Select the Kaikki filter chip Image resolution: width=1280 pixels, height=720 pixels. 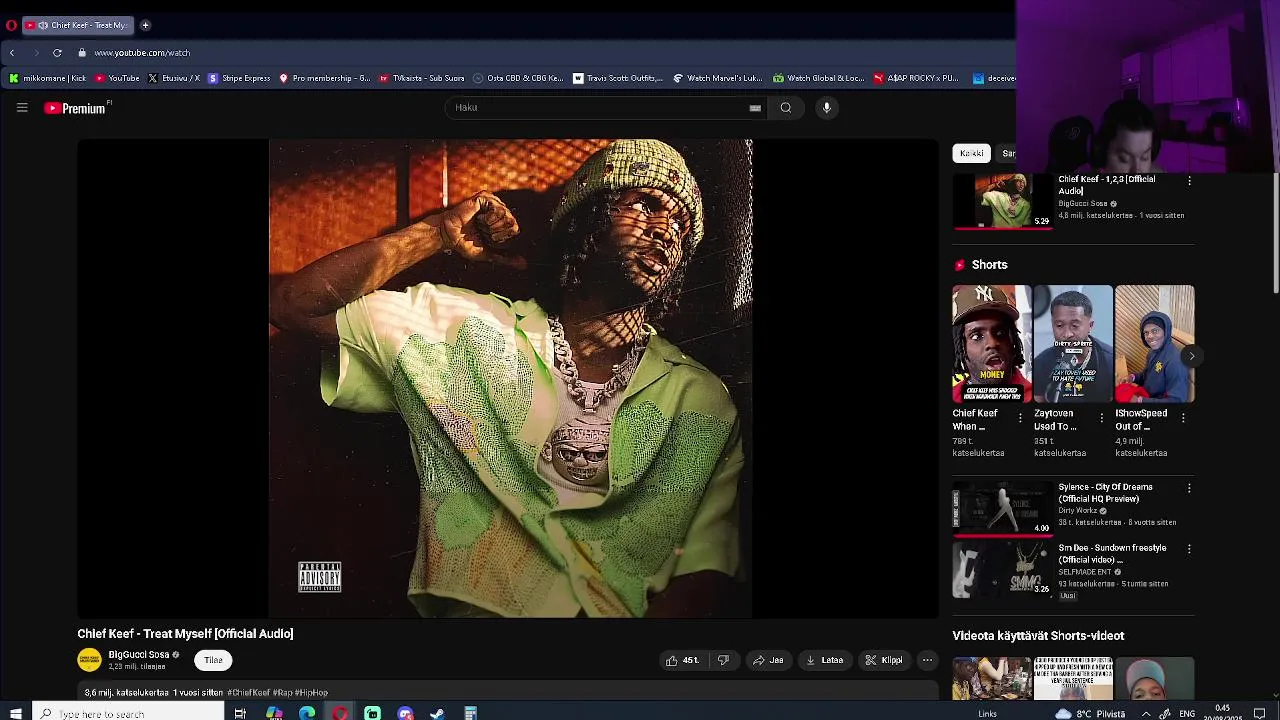971,153
